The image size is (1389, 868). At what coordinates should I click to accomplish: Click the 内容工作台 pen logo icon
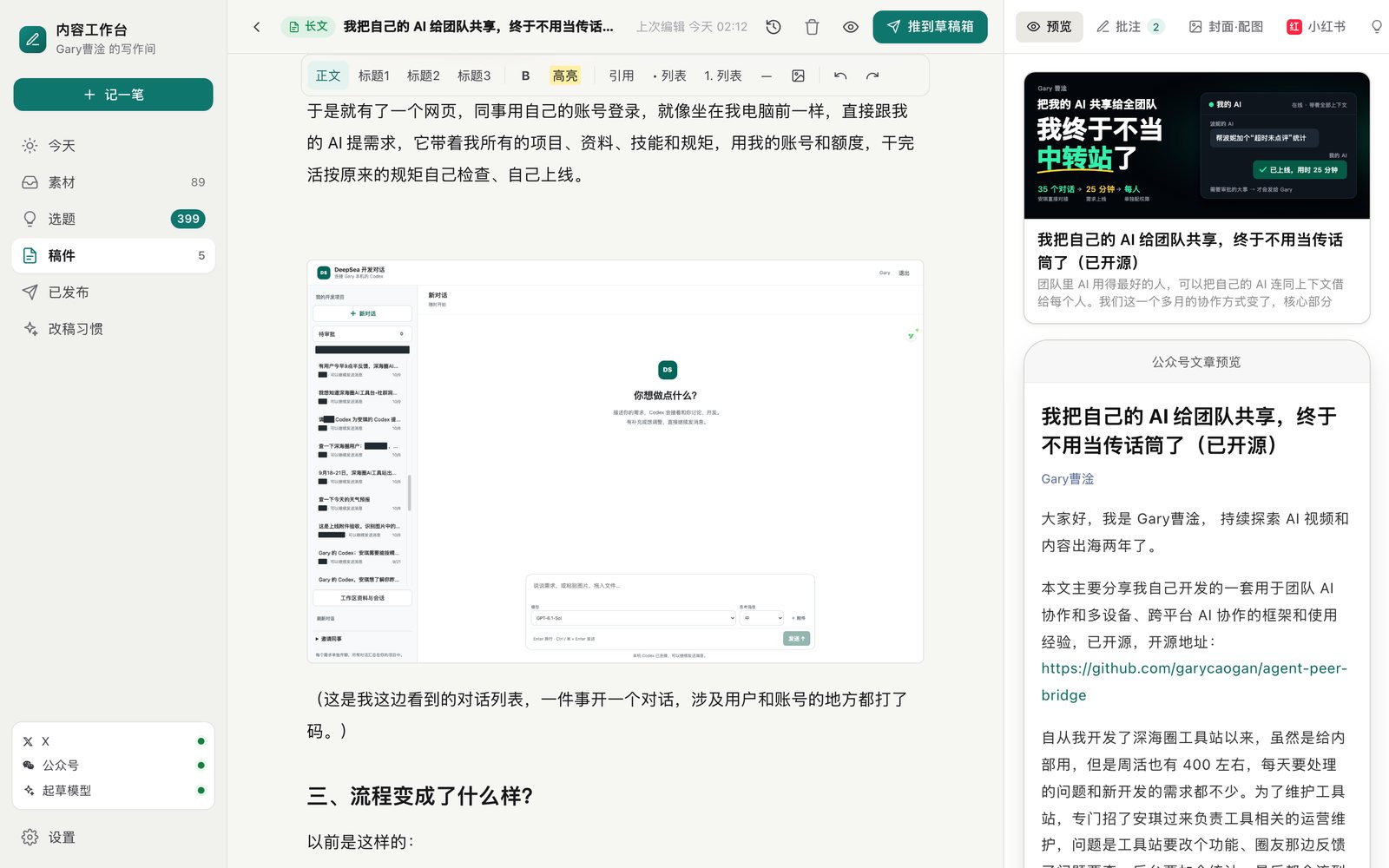(x=33, y=38)
